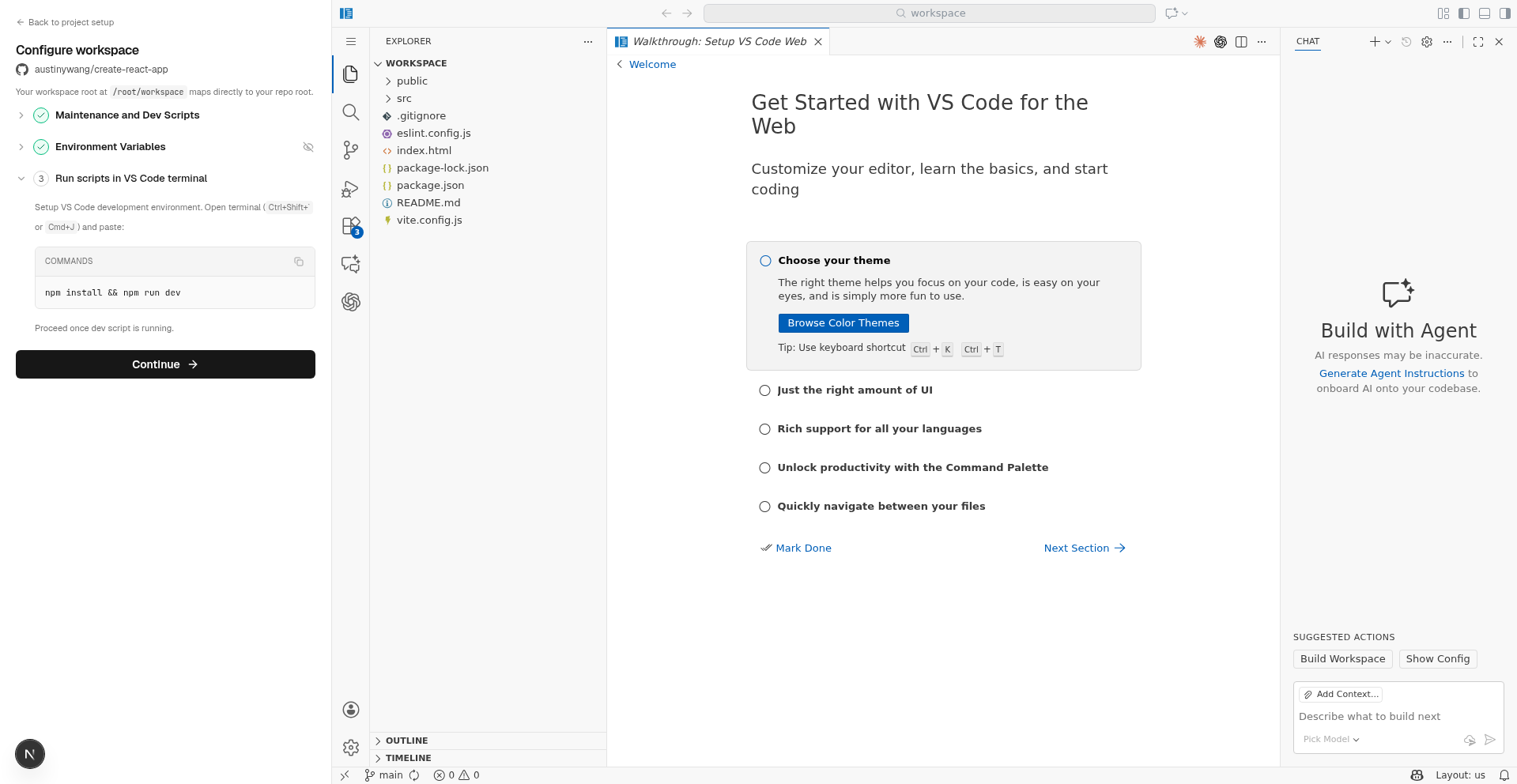Select the Run and Debug icon

click(x=350, y=188)
